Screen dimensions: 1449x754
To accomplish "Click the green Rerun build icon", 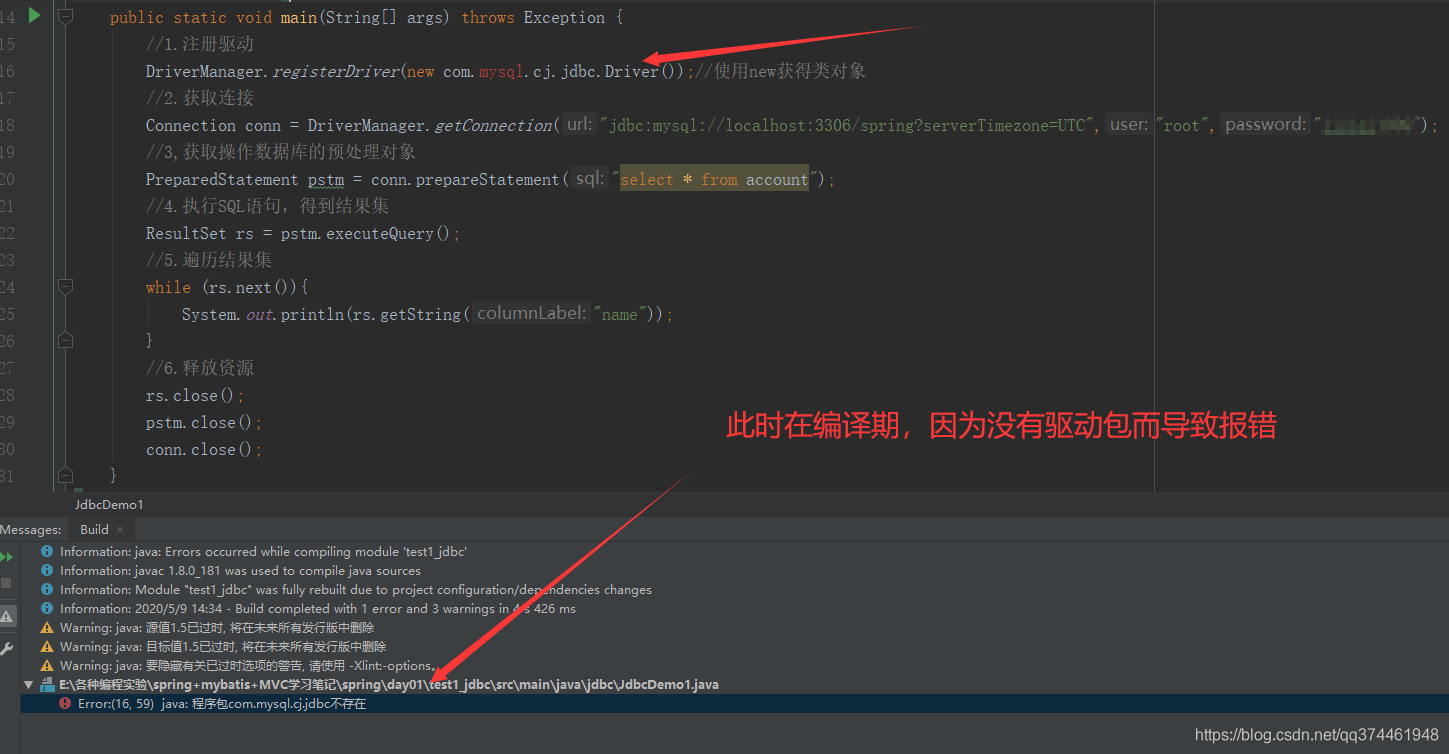I will 7,557.
